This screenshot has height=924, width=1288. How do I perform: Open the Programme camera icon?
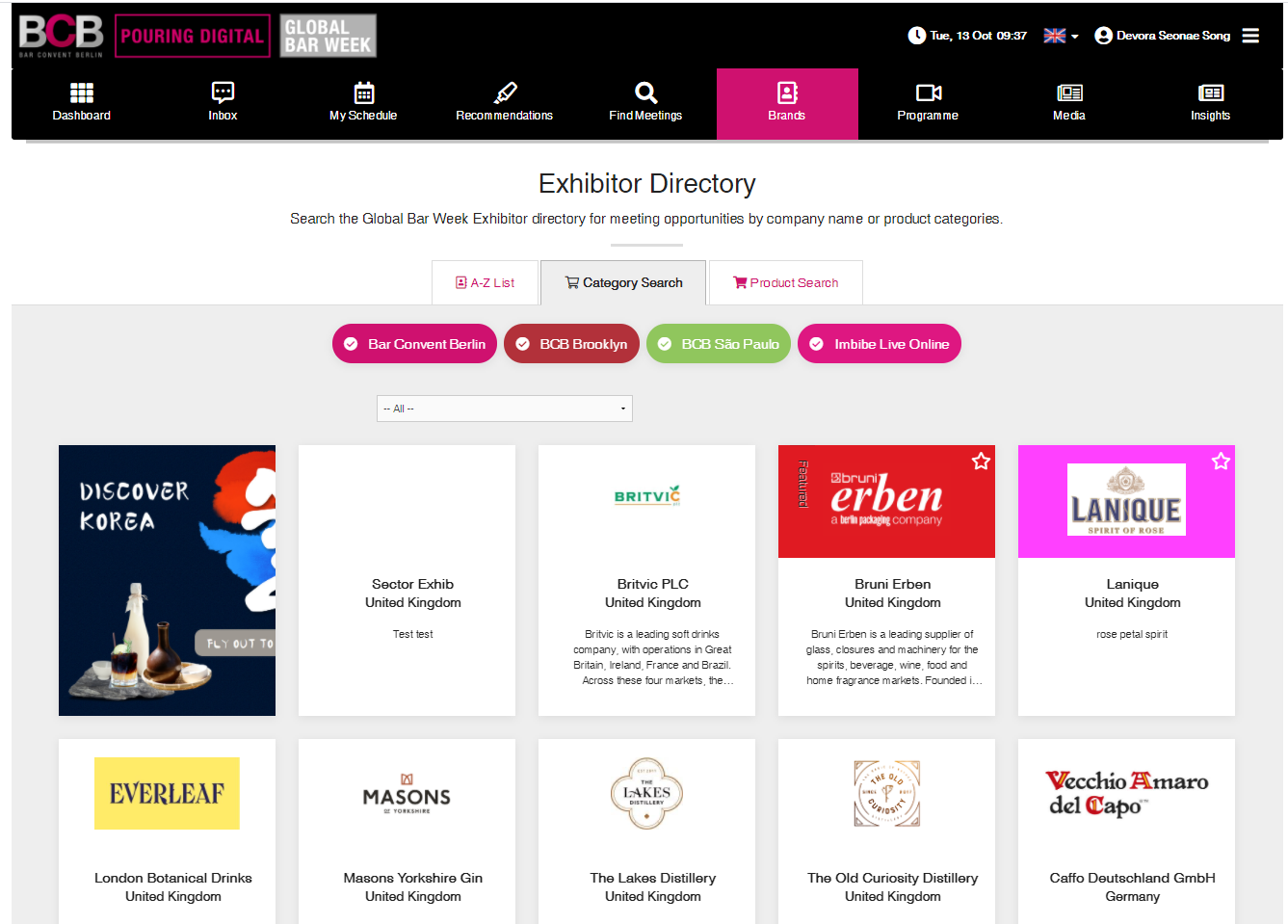pos(929,92)
